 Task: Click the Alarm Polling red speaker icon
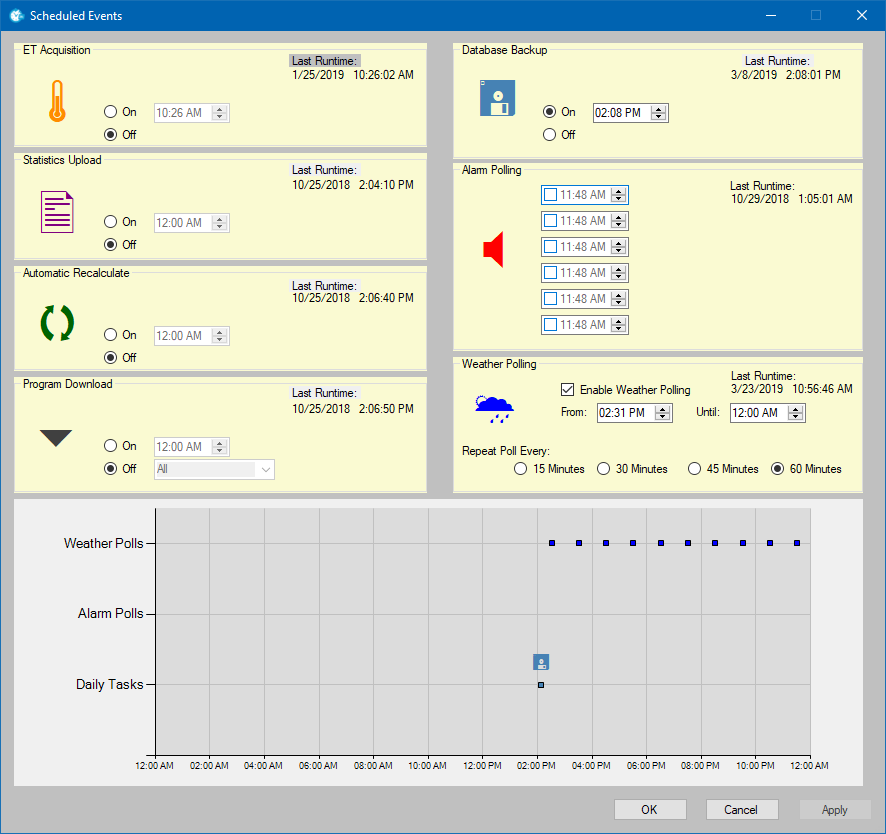[x=493, y=249]
